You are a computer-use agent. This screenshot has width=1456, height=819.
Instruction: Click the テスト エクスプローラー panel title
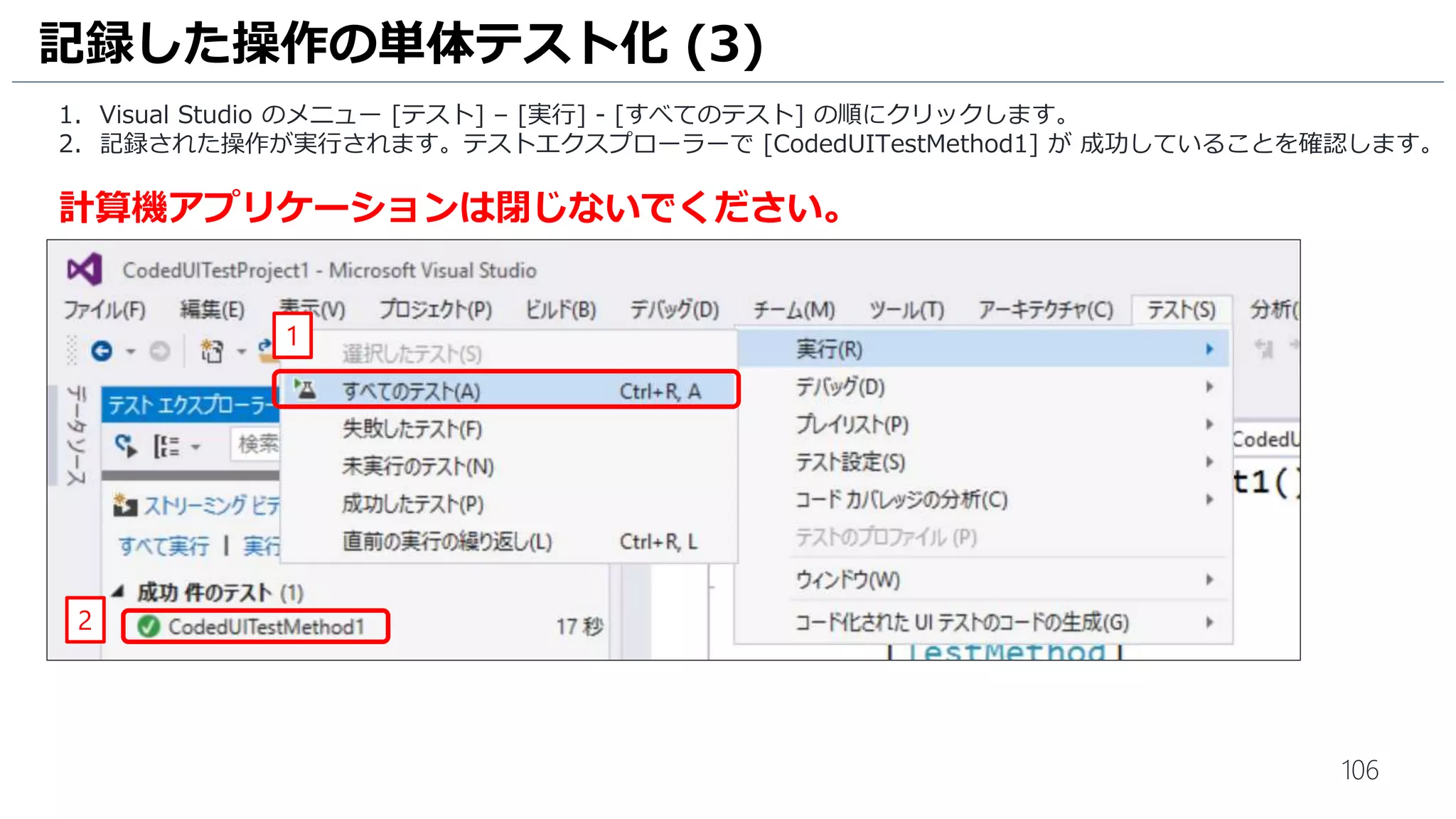191,405
